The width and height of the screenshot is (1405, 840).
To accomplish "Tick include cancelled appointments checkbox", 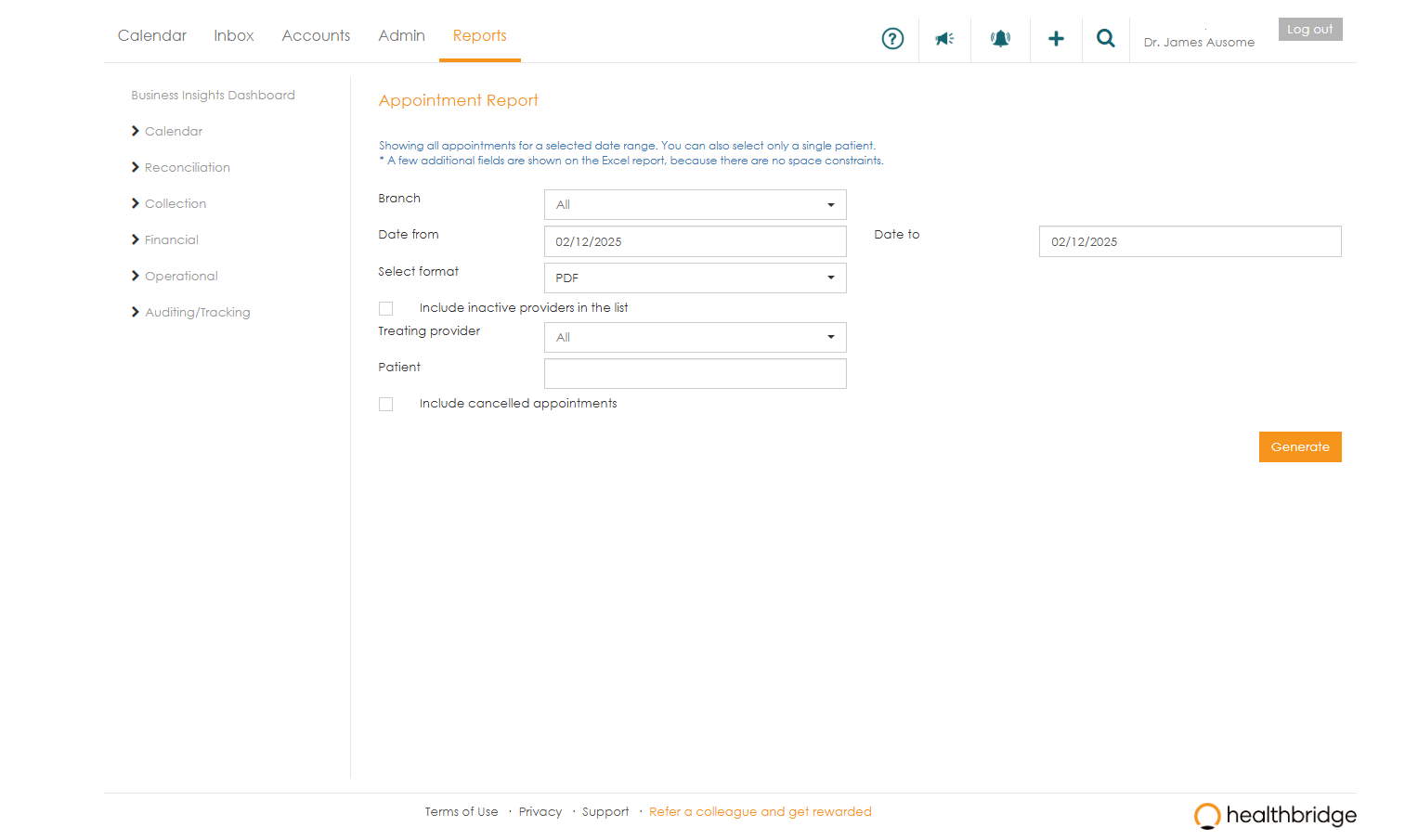I will coord(386,404).
